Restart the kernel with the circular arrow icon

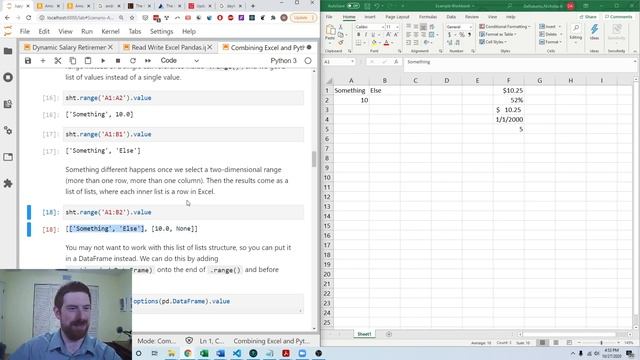(133, 60)
